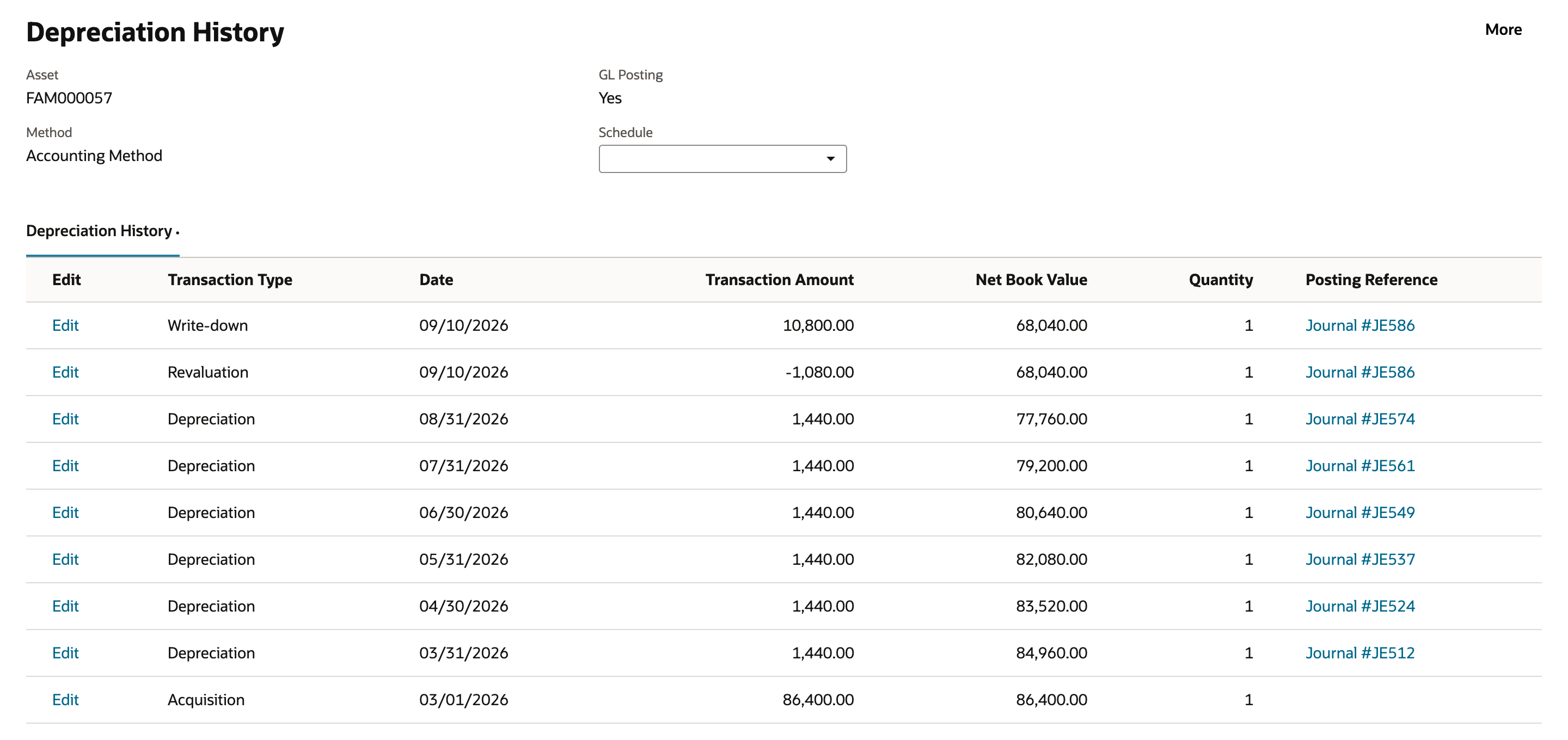Click net book value 77,760.00

pos(1052,420)
